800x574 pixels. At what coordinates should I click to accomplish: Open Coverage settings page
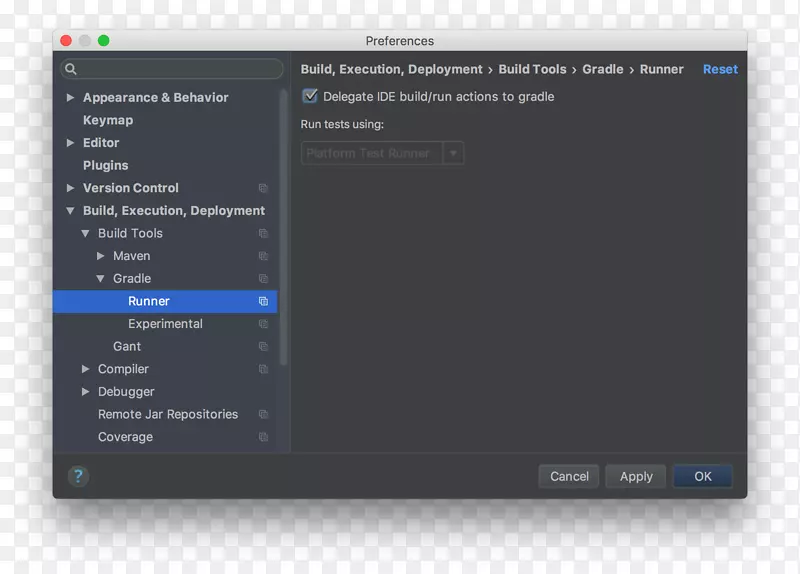click(x=125, y=437)
